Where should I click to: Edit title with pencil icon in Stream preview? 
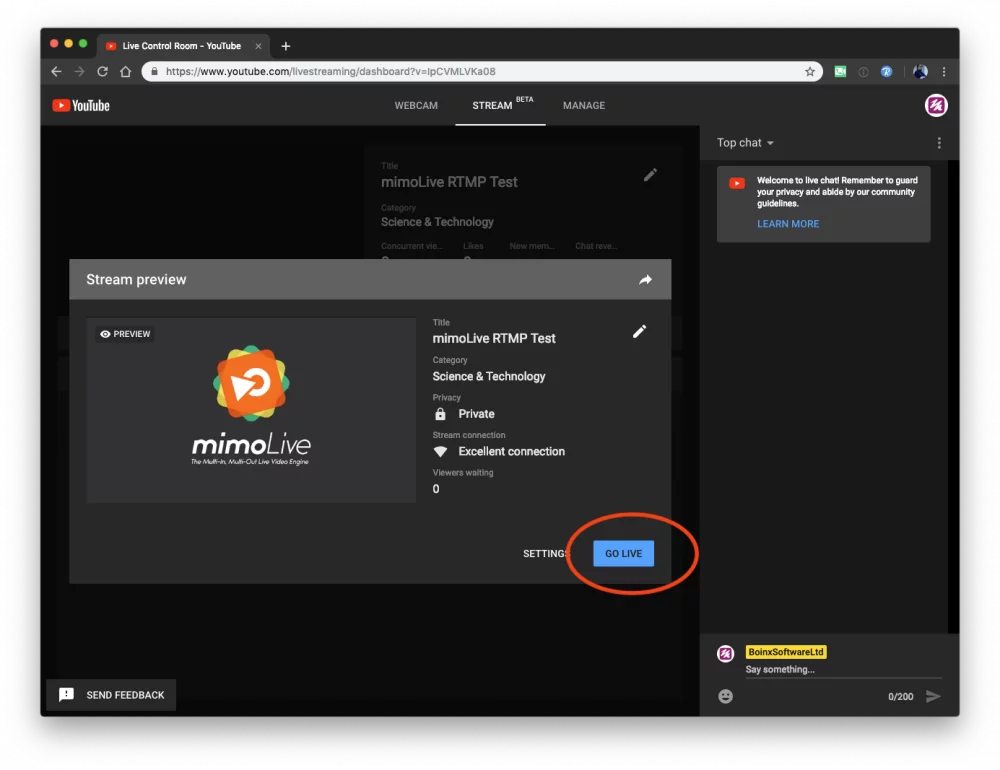(x=639, y=331)
